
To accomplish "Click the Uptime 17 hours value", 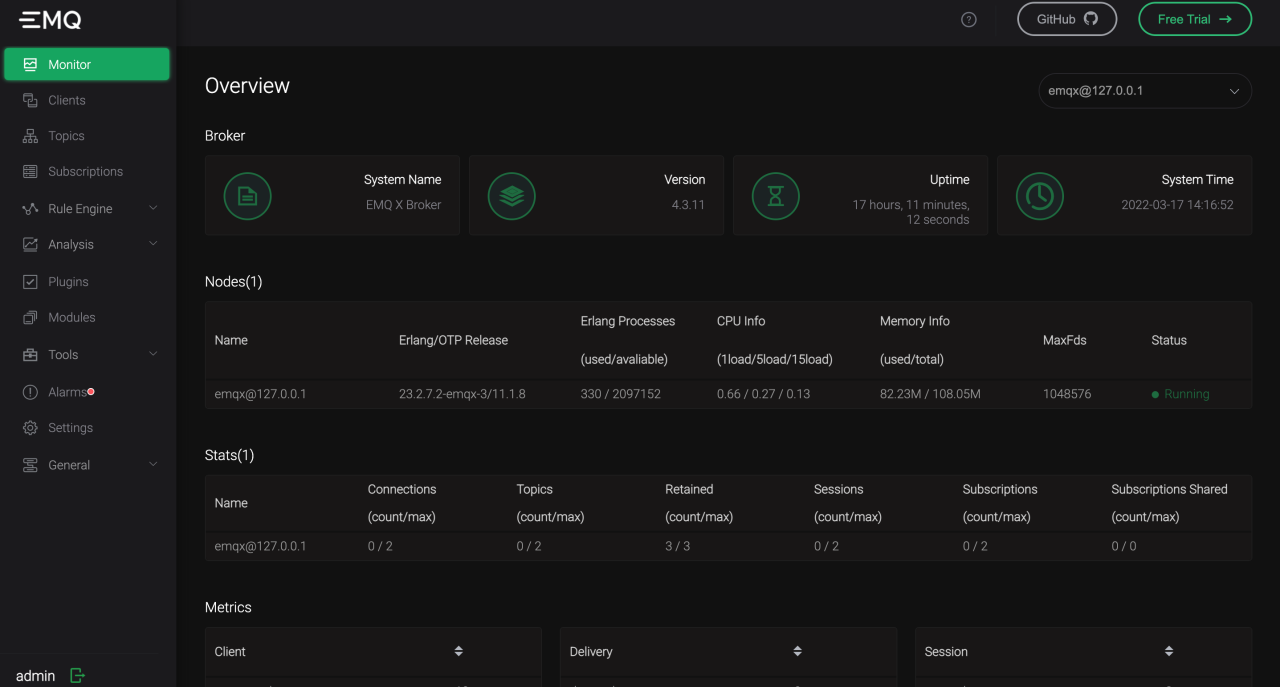I will pyautogui.click(x=911, y=212).
